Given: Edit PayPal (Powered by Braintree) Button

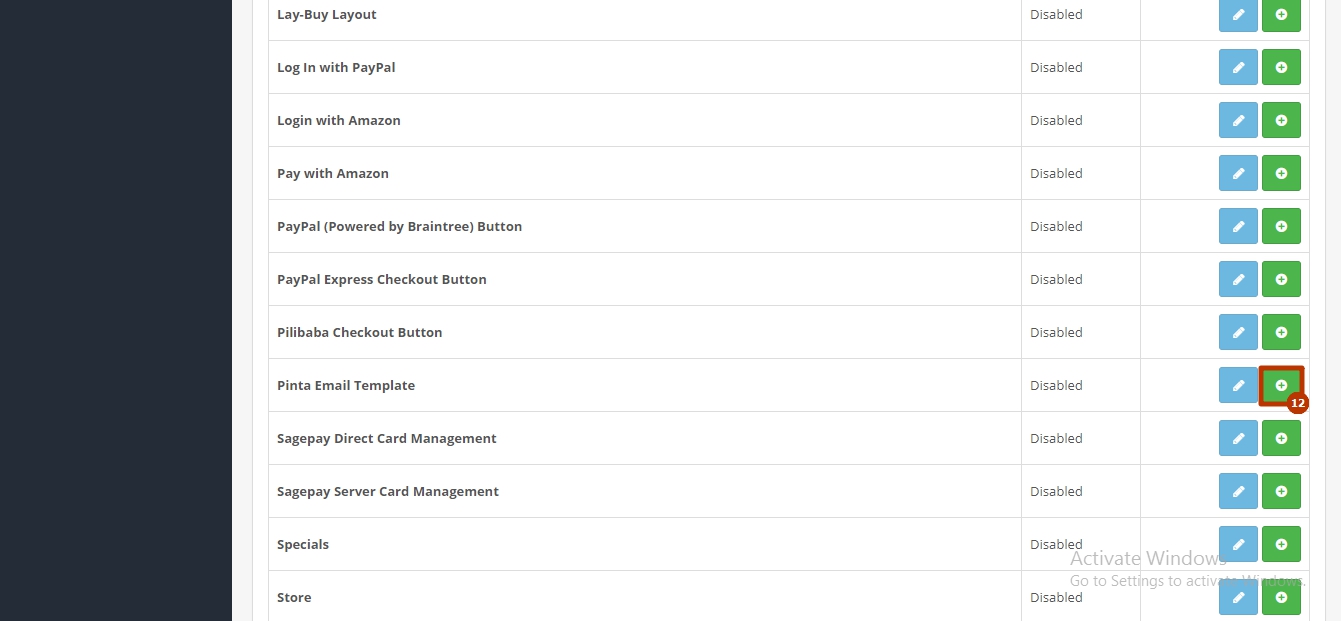Looking at the screenshot, I should click(x=1238, y=226).
